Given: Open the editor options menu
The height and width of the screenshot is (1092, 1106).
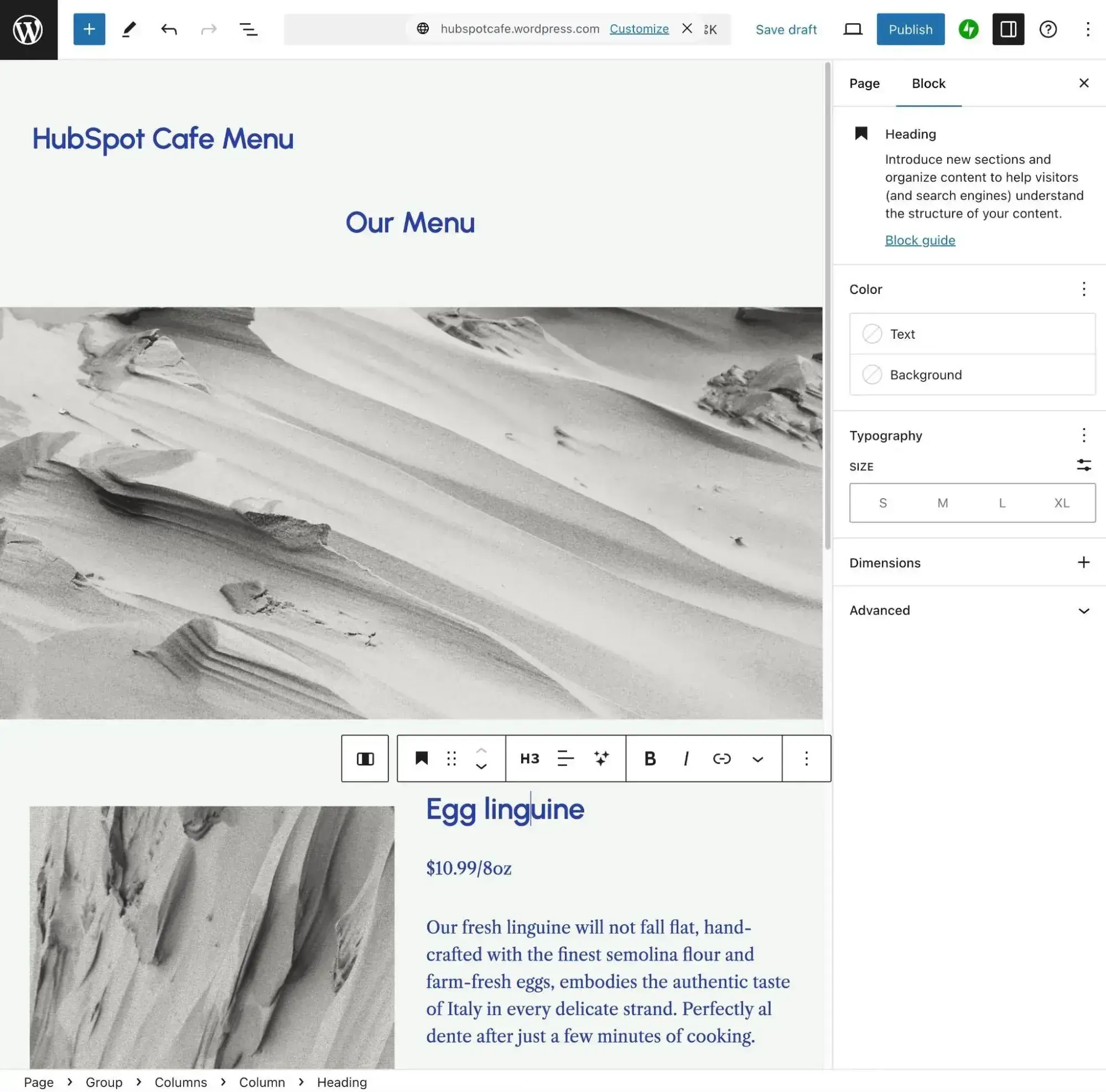Looking at the screenshot, I should tap(1087, 29).
